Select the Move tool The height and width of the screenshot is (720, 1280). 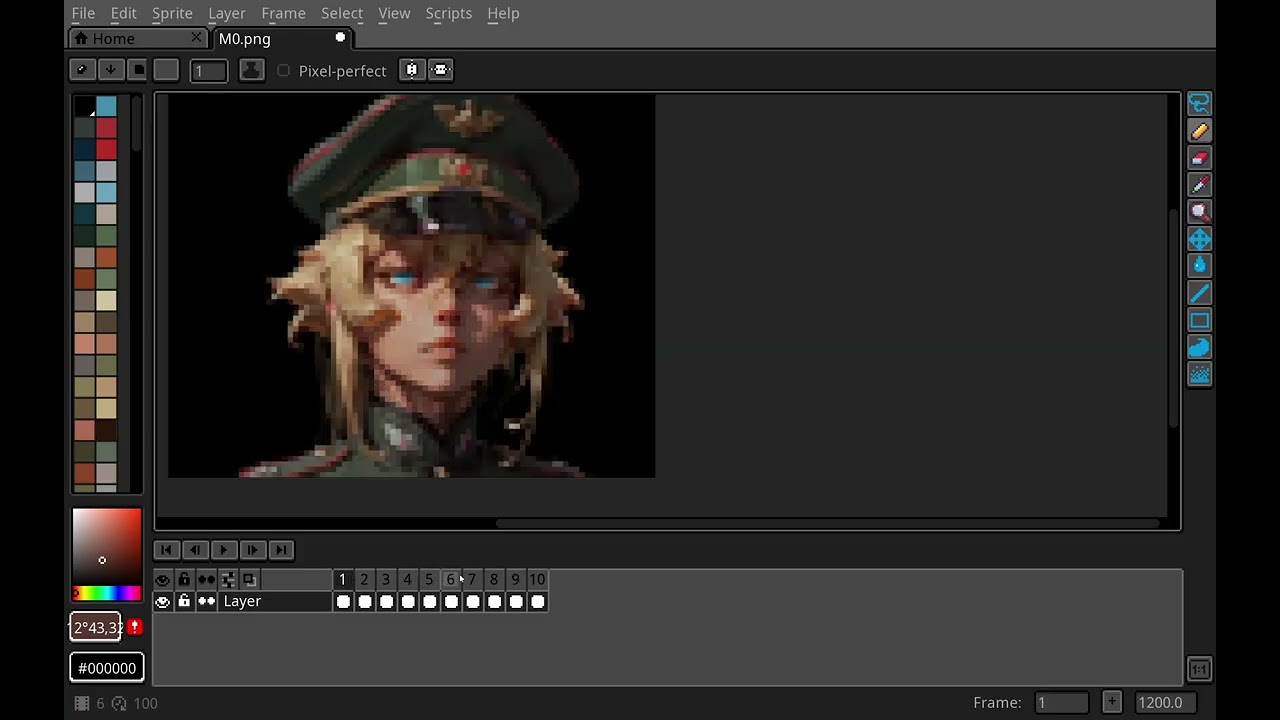tap(1199, 239)
